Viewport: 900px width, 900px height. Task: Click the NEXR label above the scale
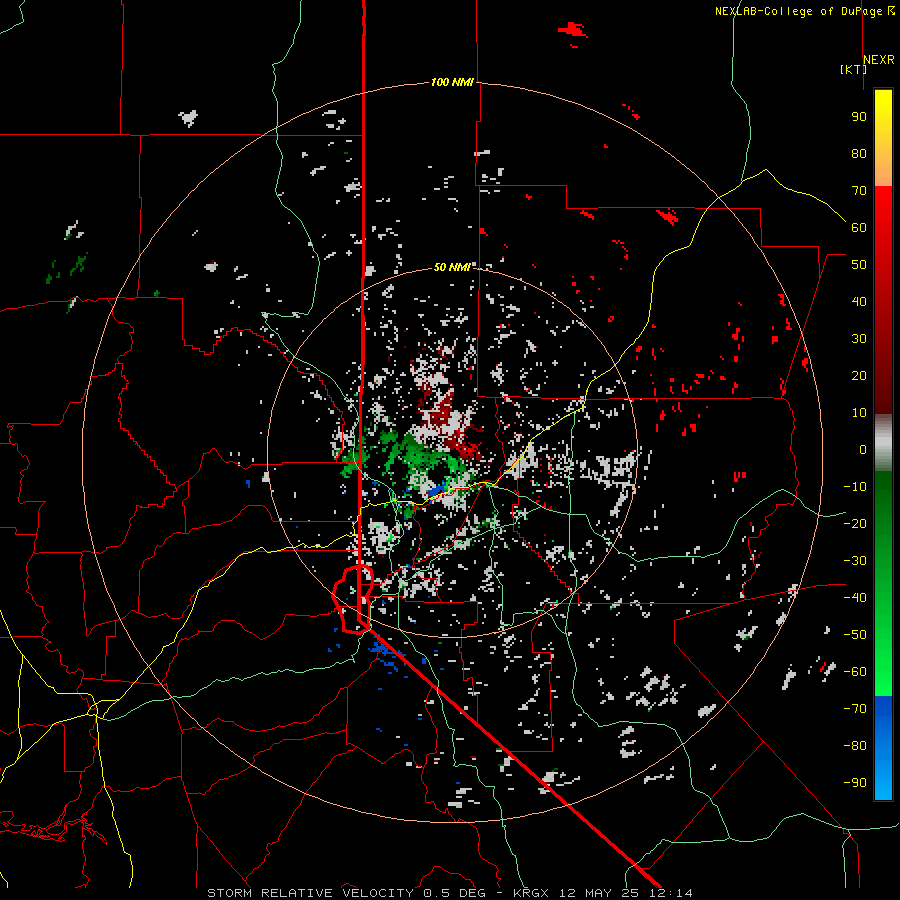tap(878, 60)
